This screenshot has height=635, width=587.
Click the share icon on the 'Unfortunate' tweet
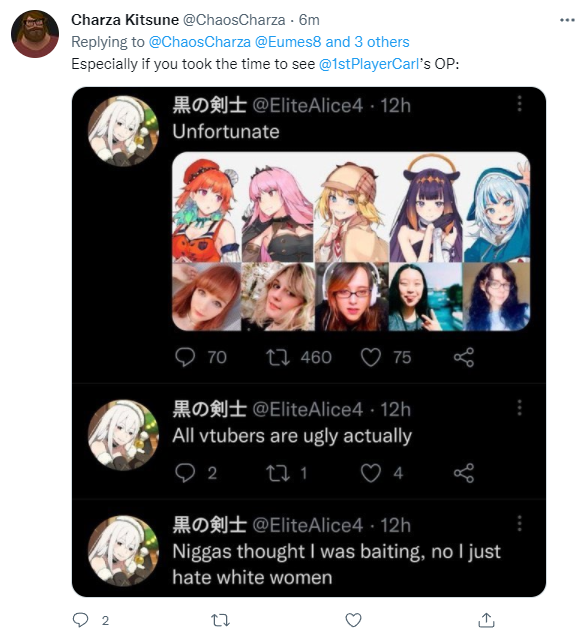pos(464,358)
